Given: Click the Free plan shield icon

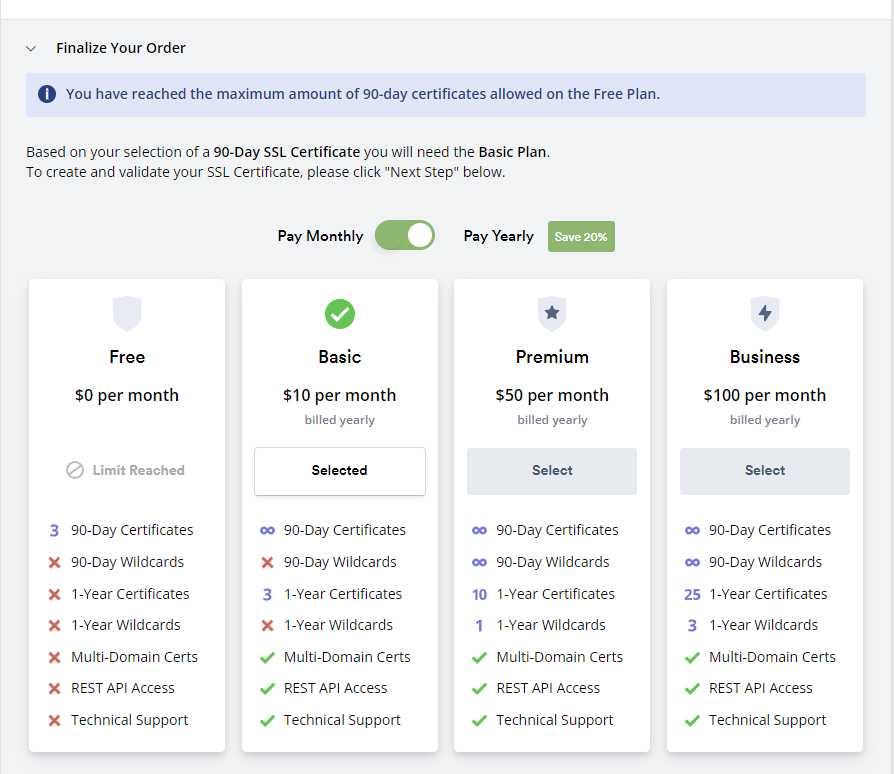Looking at the screenshot, I should (127, 313).
